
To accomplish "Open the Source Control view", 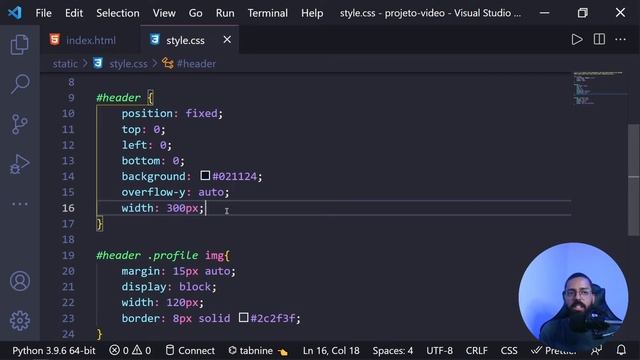I will pos(20,124).
